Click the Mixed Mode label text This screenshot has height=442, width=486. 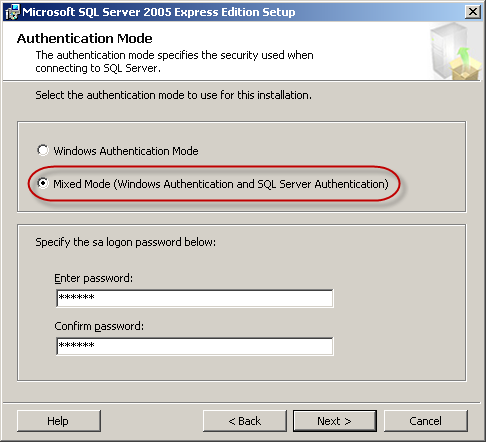pos(221,184)
